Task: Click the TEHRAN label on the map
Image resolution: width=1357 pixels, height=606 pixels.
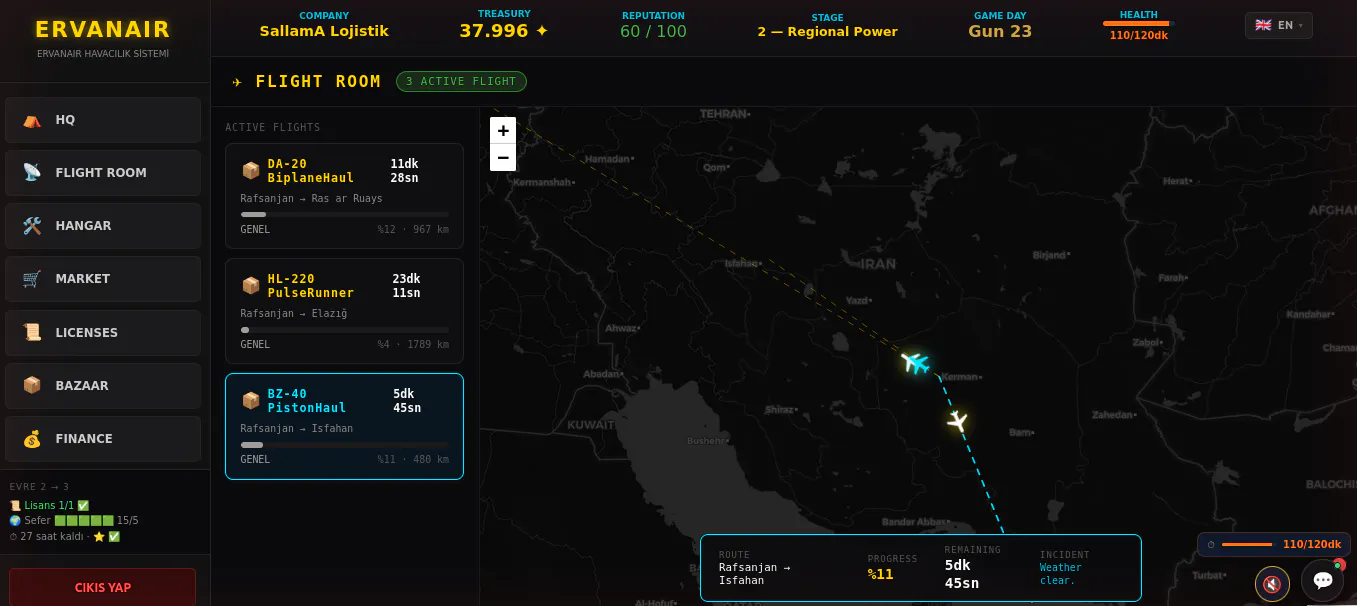Action: point(724,114)
